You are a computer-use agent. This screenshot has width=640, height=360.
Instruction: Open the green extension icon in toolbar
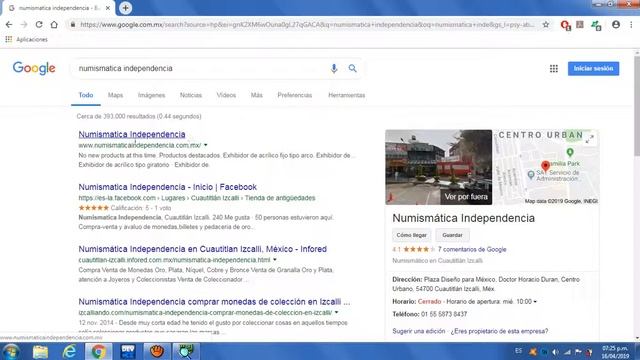(596, 25)
